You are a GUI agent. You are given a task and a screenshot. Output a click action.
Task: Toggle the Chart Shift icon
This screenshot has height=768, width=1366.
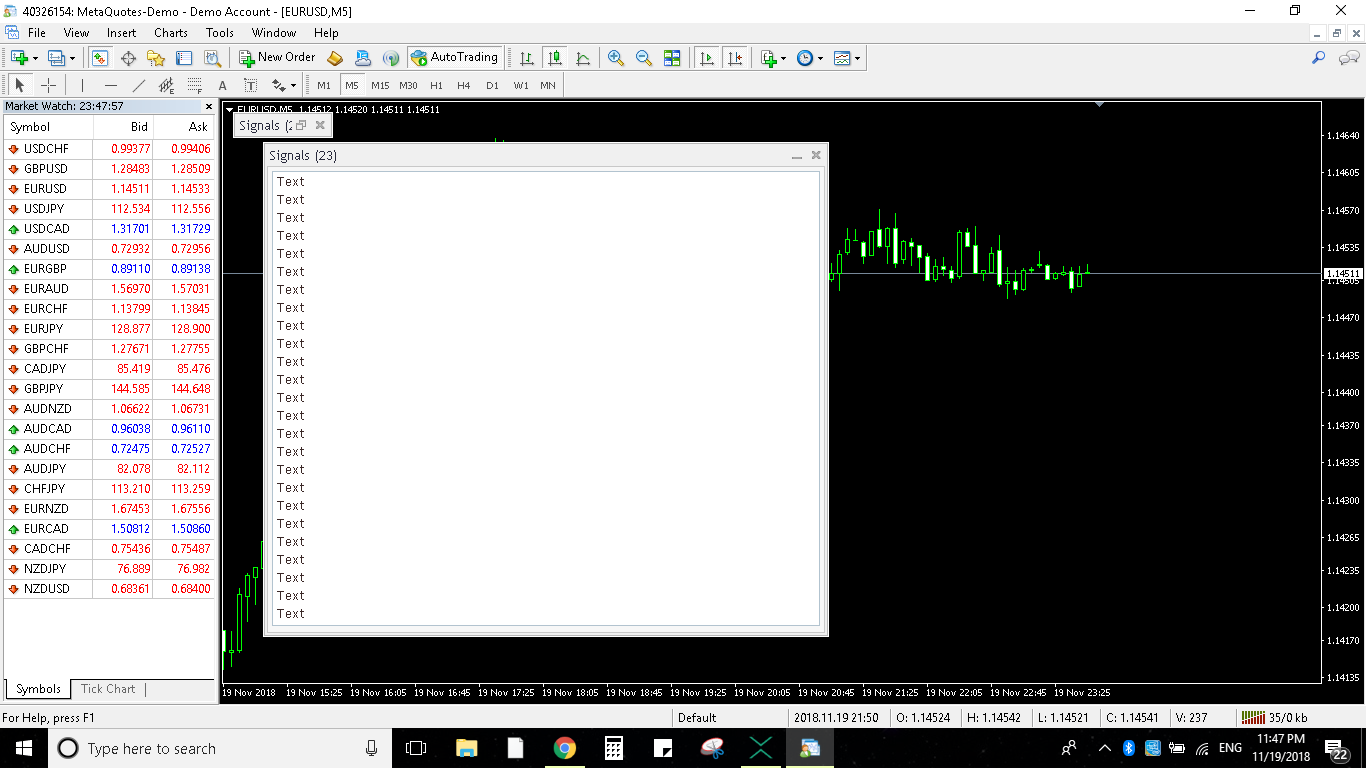pos(735,58)
